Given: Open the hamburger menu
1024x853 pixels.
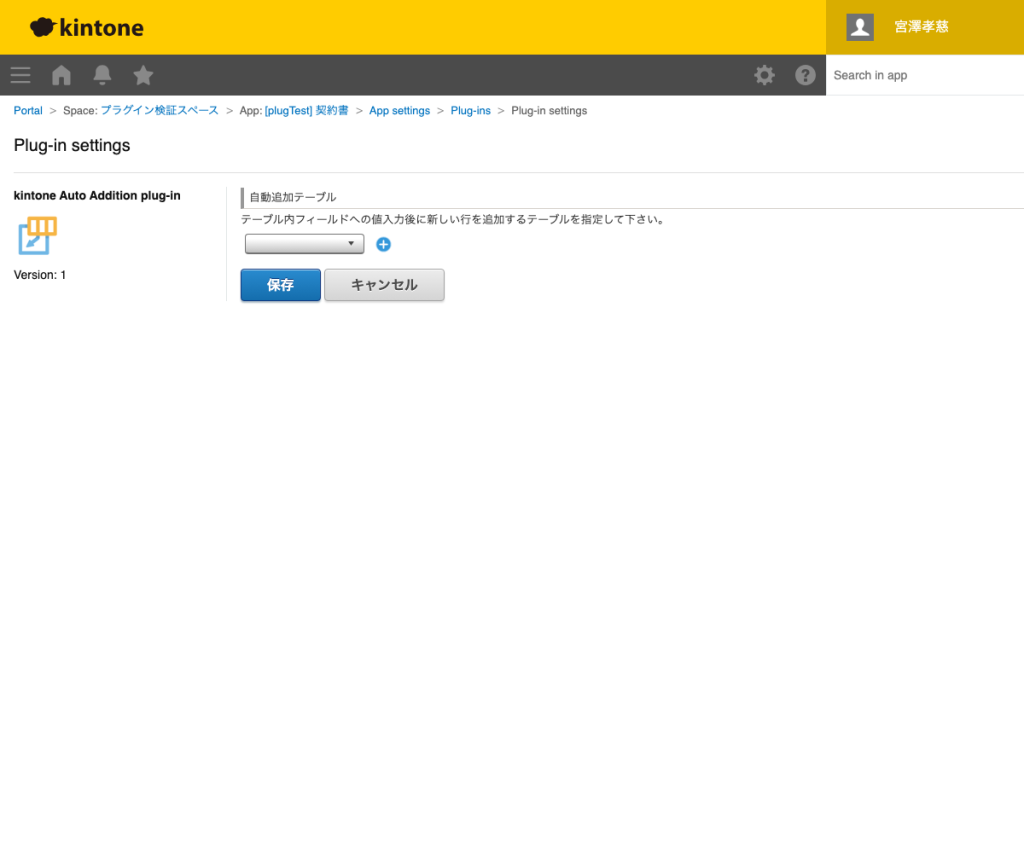Looking at the screenshot, I should coord(20,75).
